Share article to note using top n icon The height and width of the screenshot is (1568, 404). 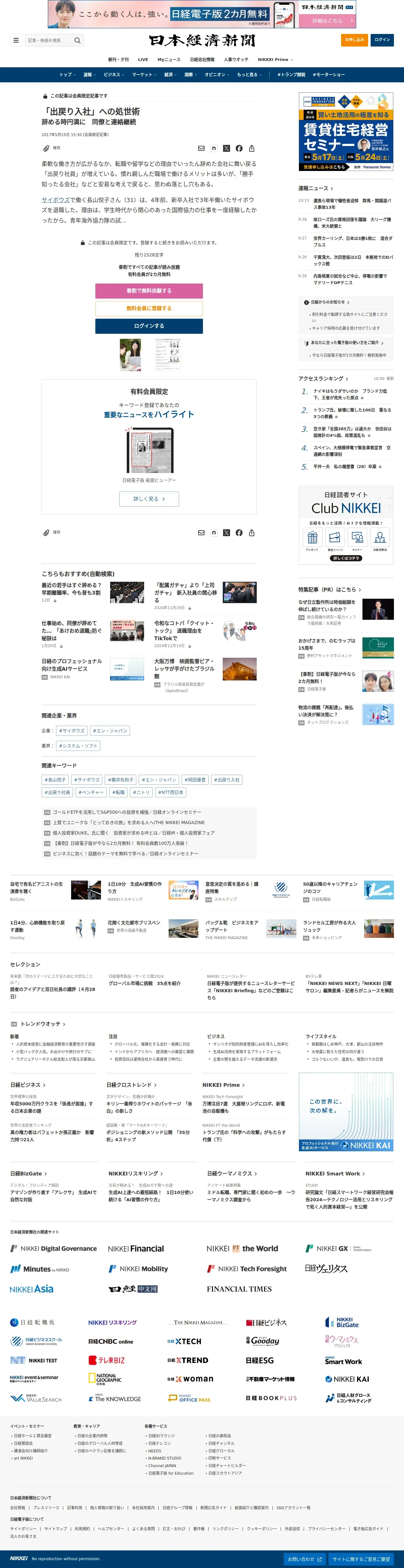point(214,149)
